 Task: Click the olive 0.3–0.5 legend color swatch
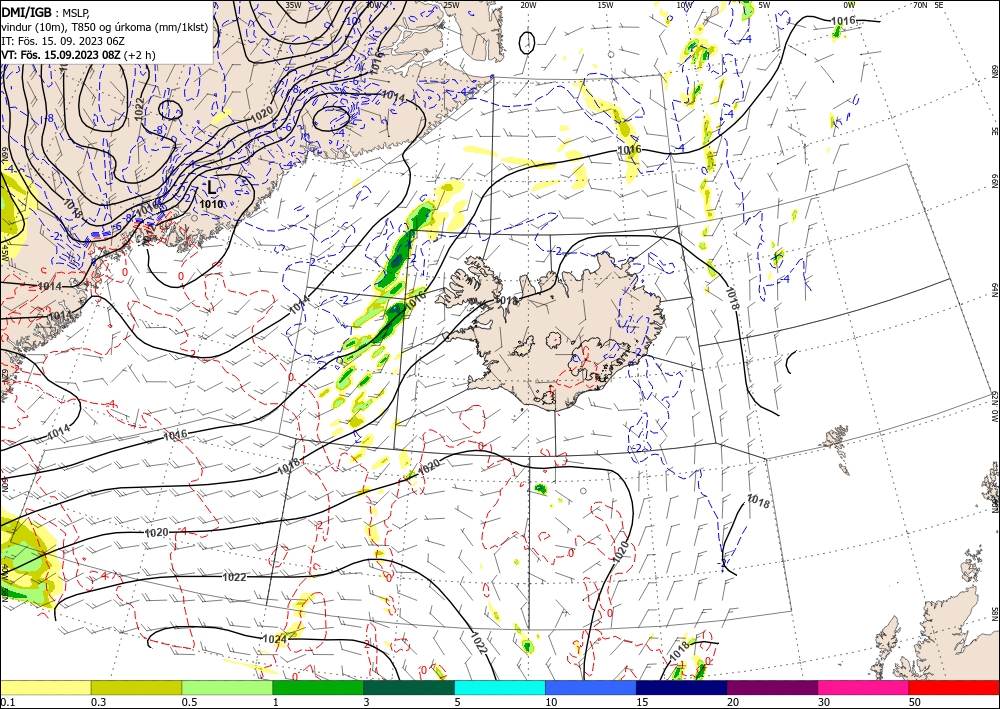pyautogui.click(x=136, y=687)
